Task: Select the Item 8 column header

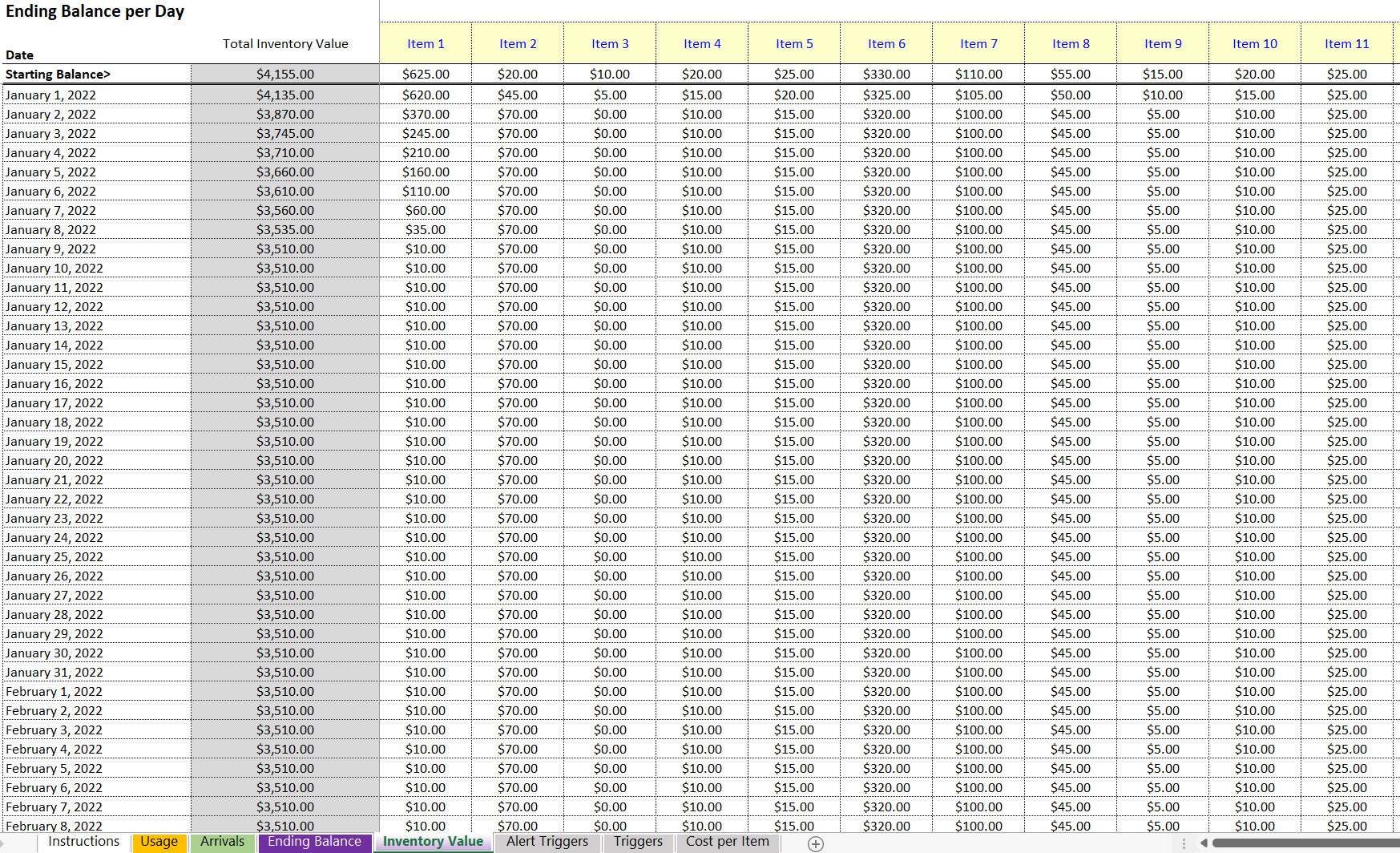Action: tap(1071, 43)
